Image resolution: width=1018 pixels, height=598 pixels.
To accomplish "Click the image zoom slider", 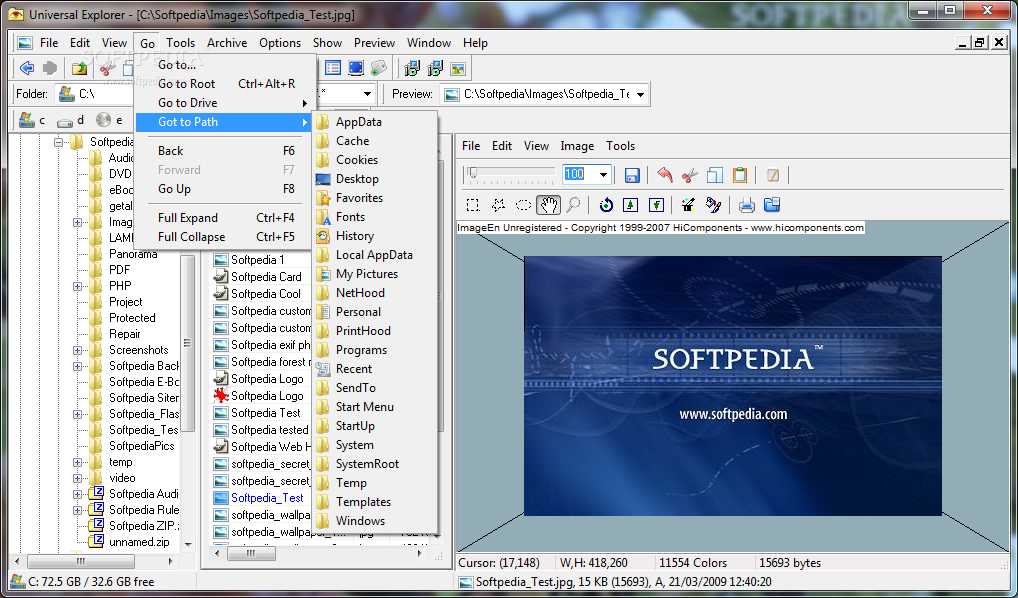I will 510,174.
